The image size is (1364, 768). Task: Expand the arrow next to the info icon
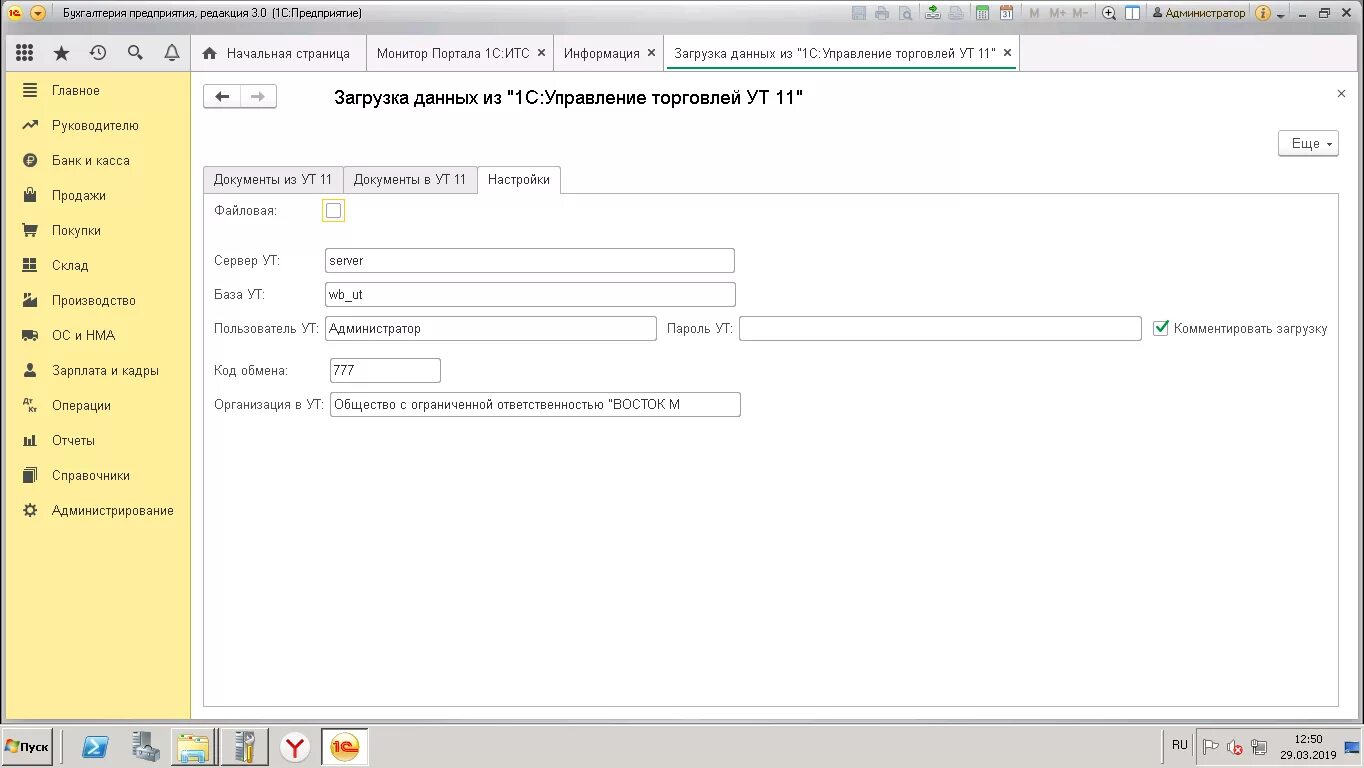tap(1281, 15)
